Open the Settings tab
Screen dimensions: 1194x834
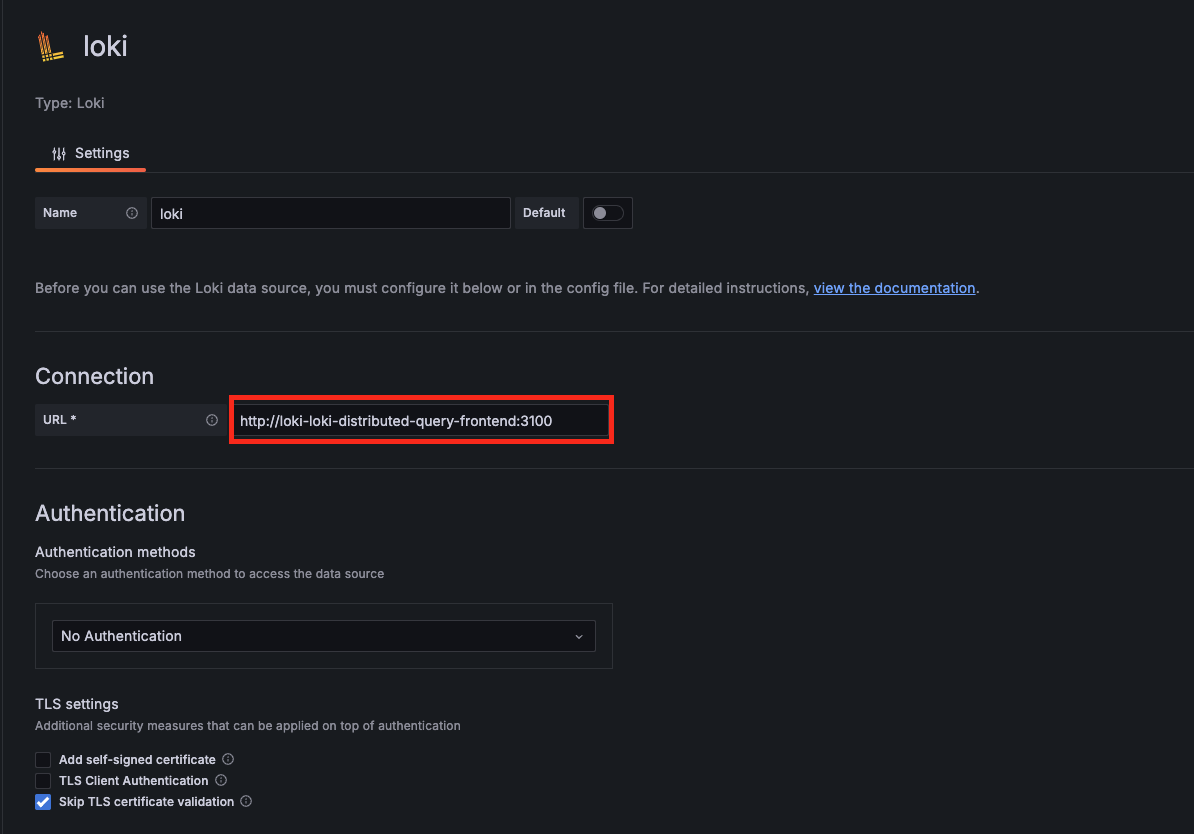(90, 153)
